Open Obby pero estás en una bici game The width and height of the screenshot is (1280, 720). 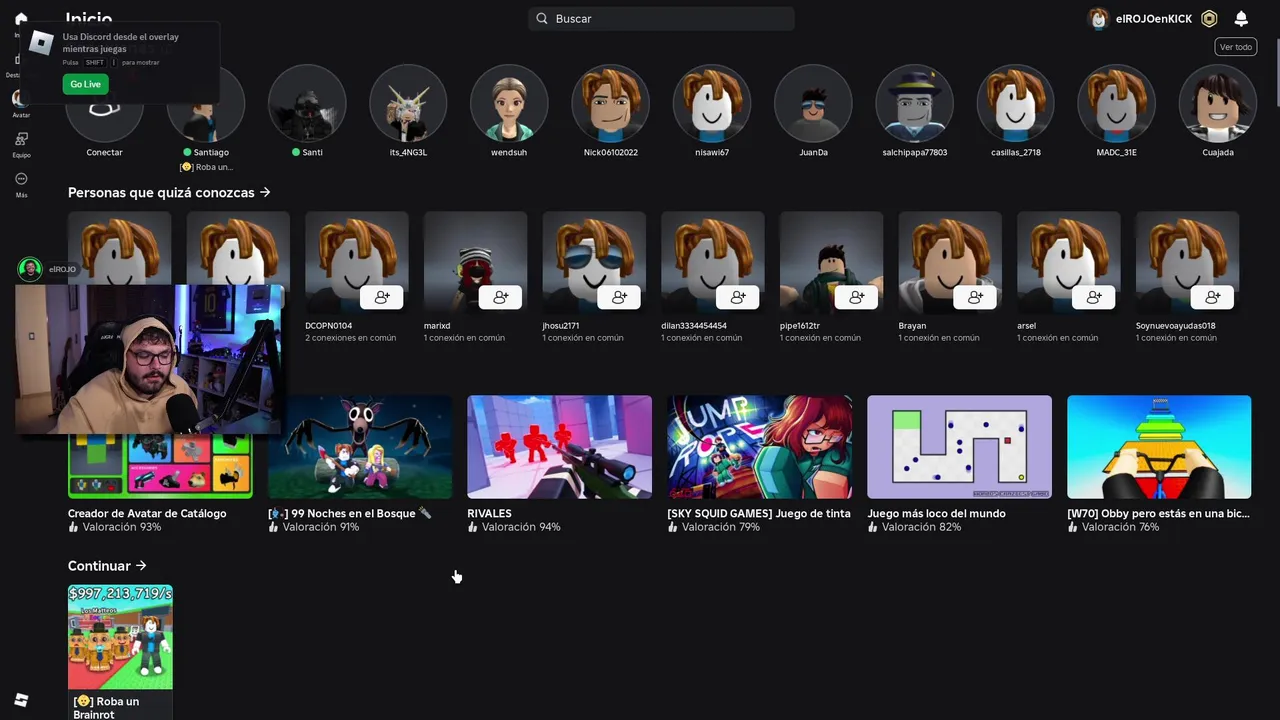[1159, 447]
